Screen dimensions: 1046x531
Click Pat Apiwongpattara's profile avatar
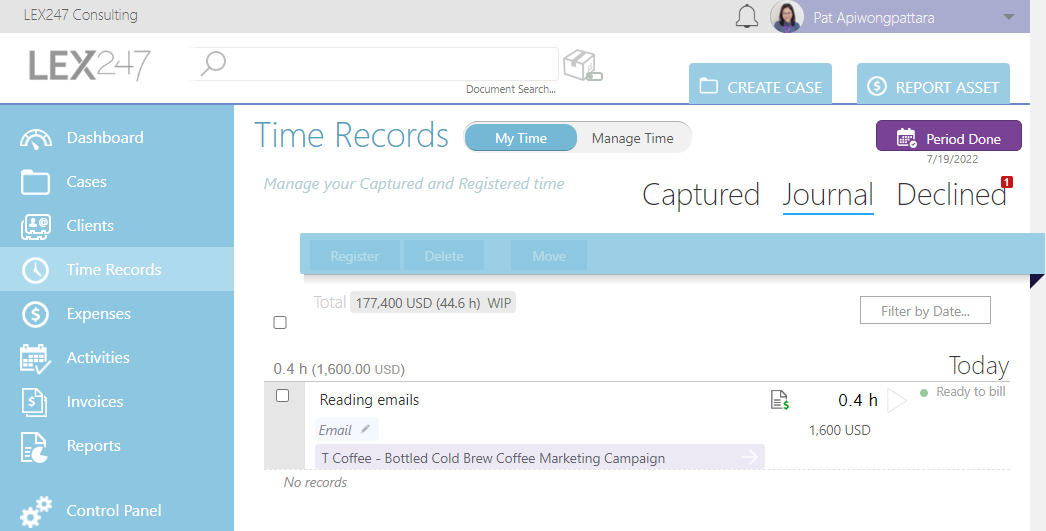(x=787, y=17)
